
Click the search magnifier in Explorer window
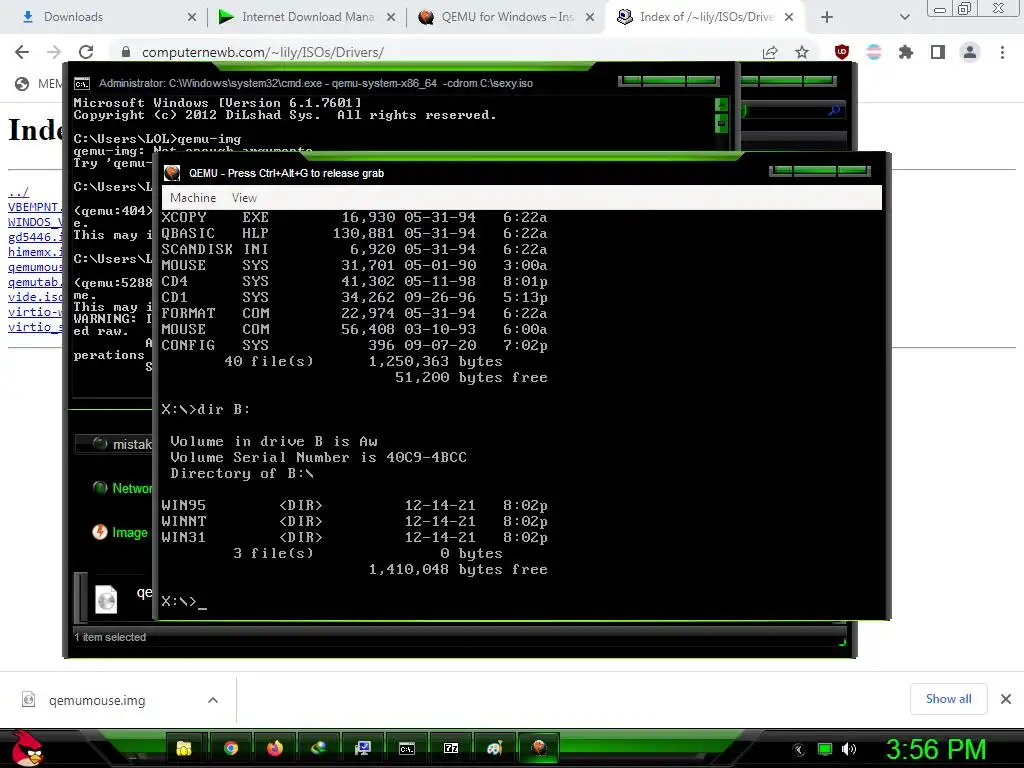click(834, 111)
